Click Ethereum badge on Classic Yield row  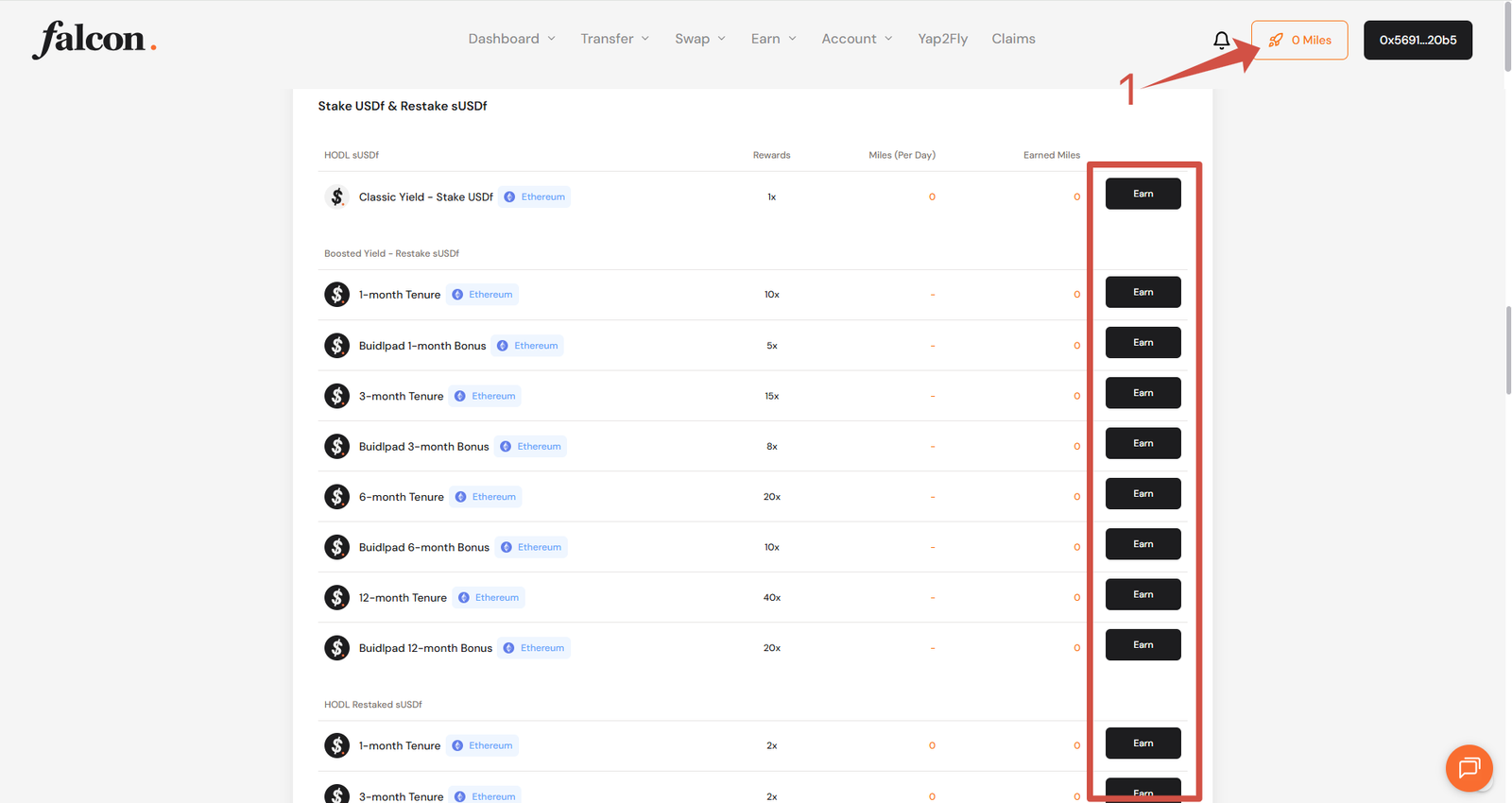[535, 197]
